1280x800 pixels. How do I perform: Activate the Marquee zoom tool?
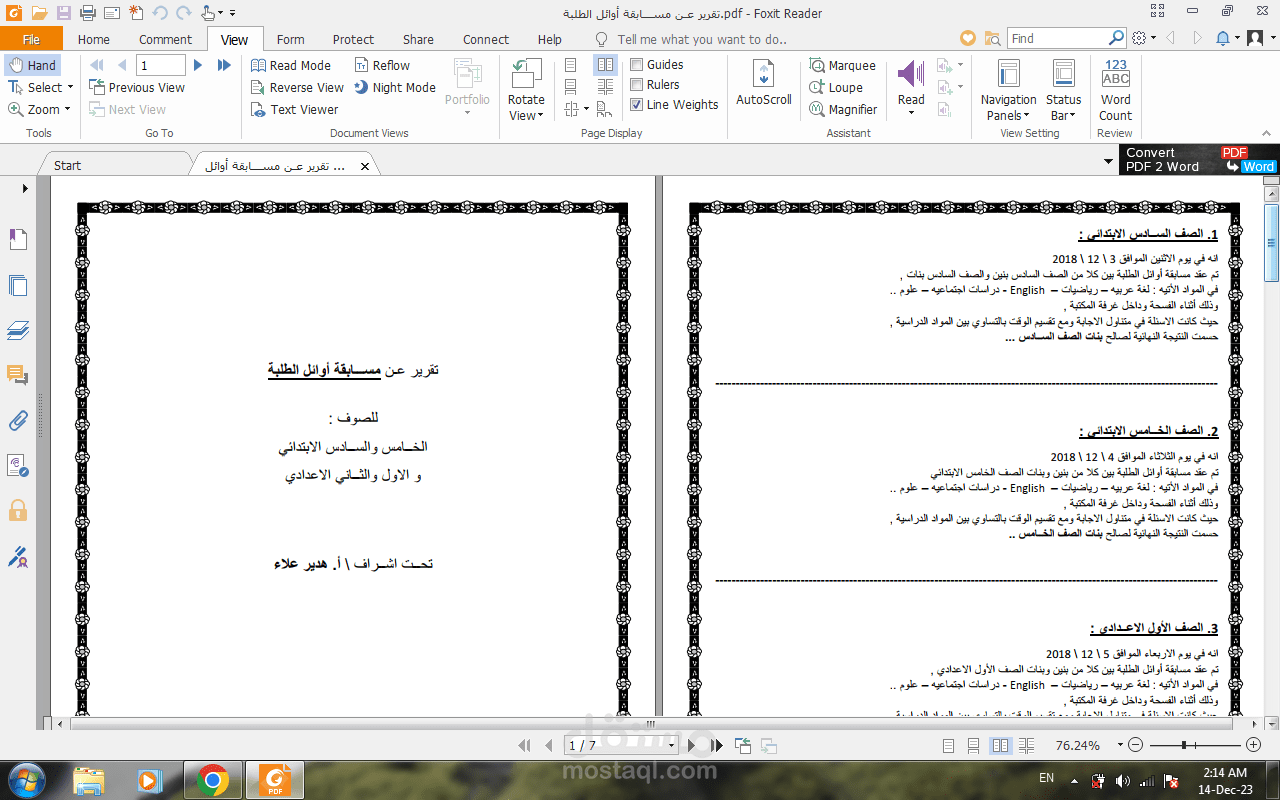click(x=842, y=65)
